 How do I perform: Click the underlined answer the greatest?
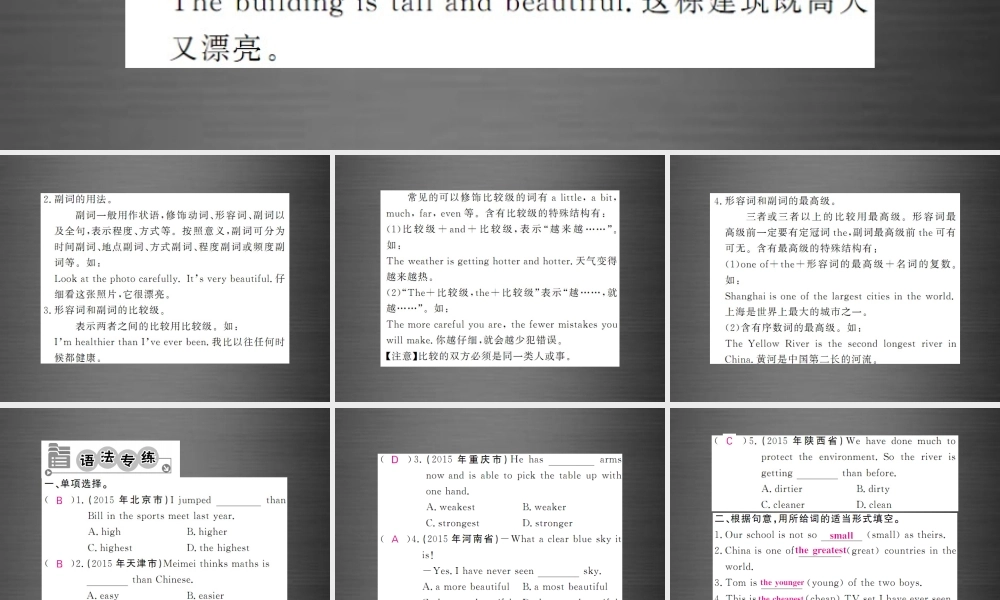(819, 550)
